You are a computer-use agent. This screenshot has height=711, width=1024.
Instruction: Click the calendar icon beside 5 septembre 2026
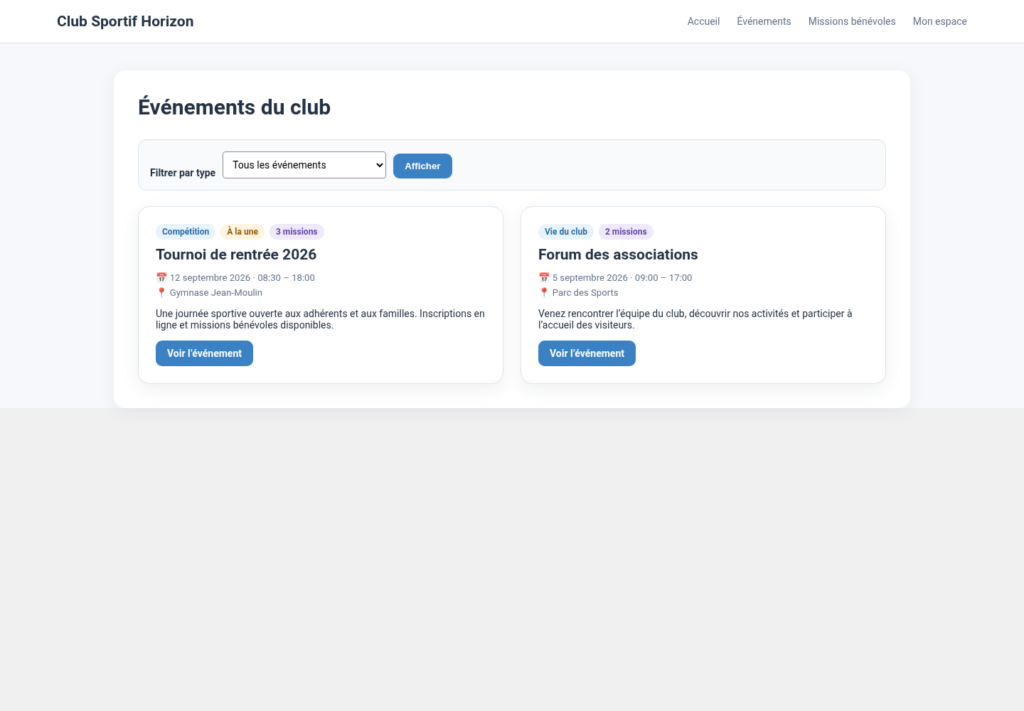pyautogui.click(x=544, y=277)
